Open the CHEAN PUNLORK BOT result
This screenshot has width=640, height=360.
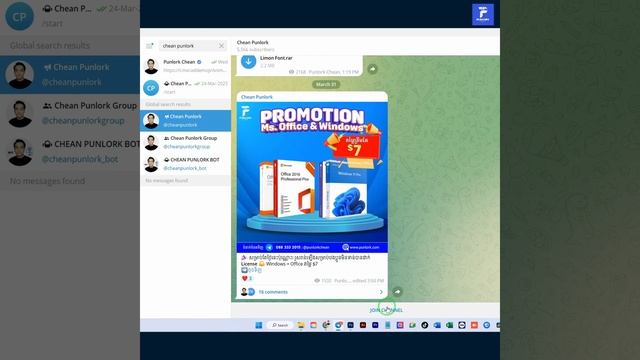coord(186,164)
